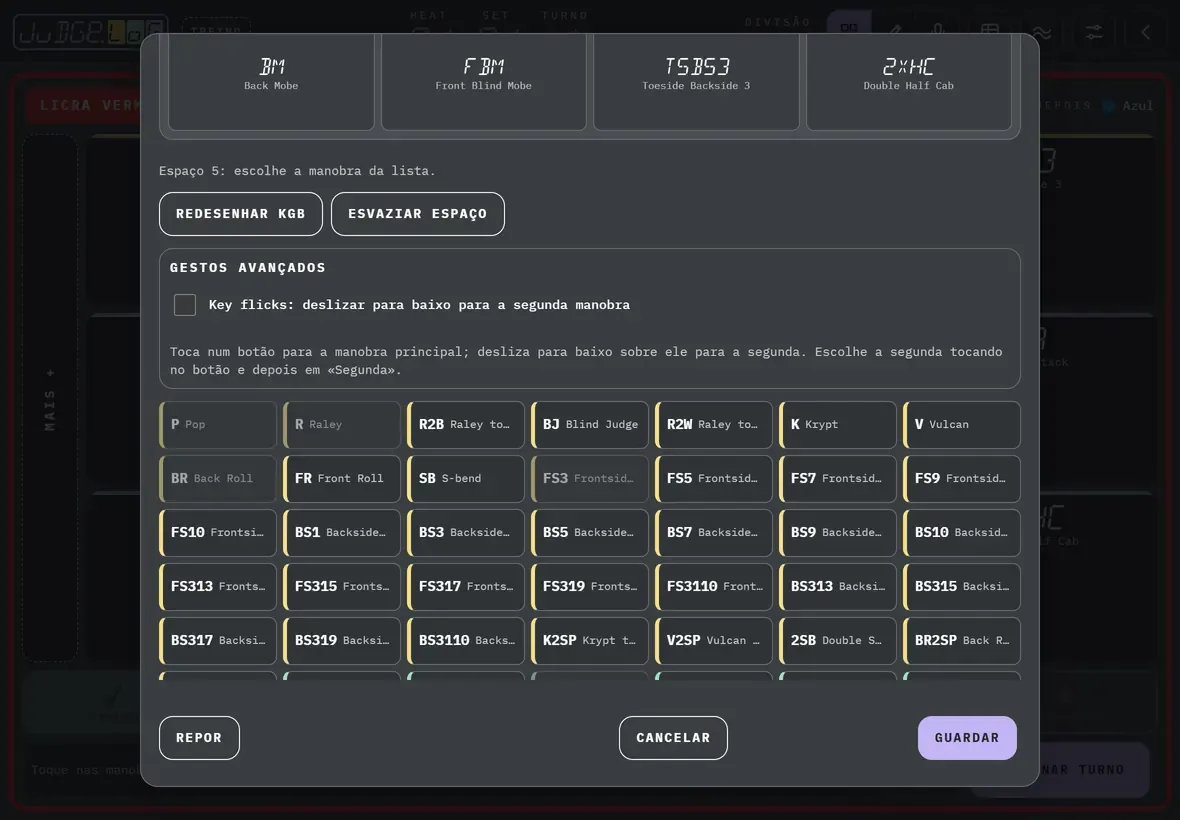Click the ESVAZIAR ESPAÇO button
The height and width of the screenshot is (820, 1180).
(418, 214)
